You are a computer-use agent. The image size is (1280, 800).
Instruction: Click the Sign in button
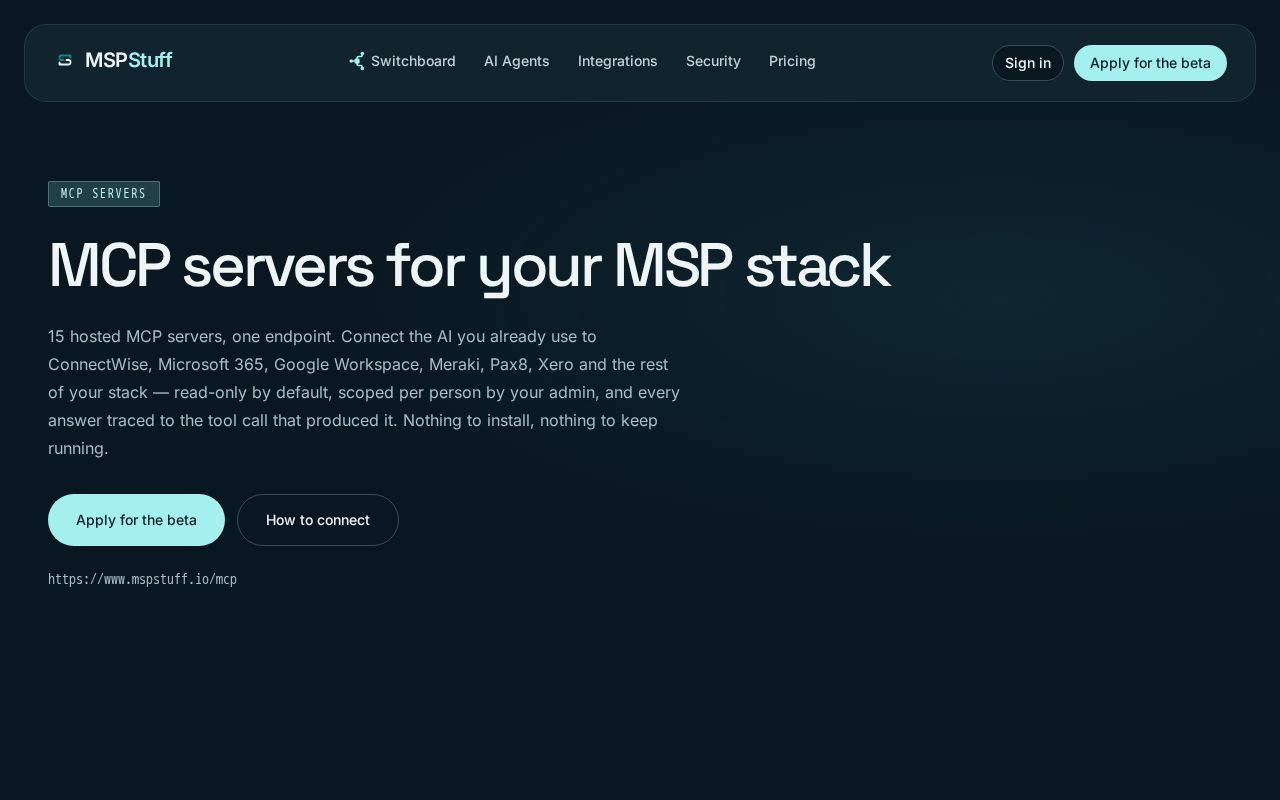[1028, 63]
